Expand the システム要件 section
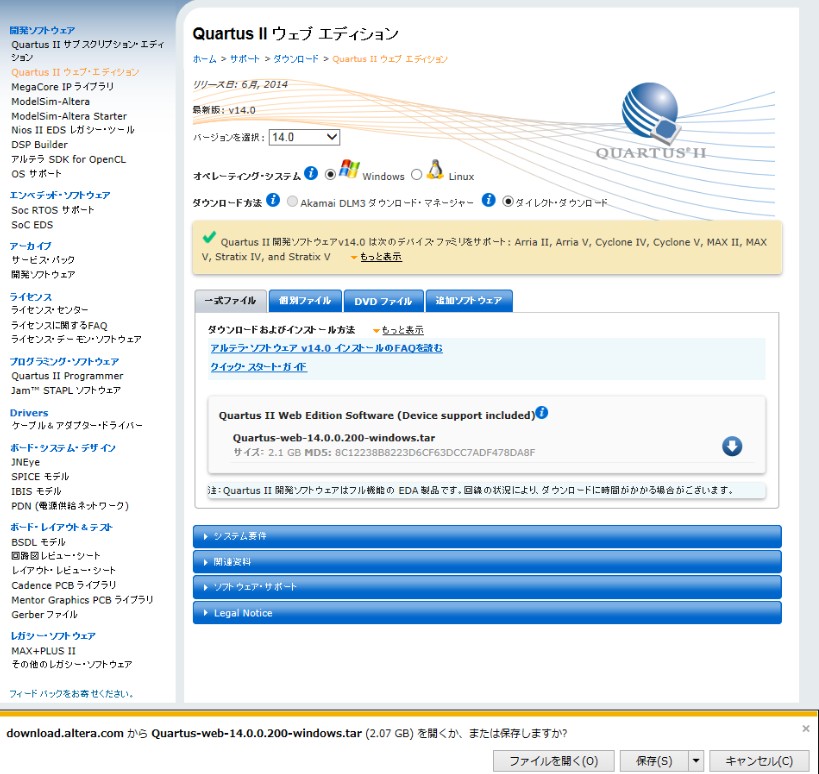Image resolution: width=819 pixels, height=774 pixels. (x=487, y=536)
